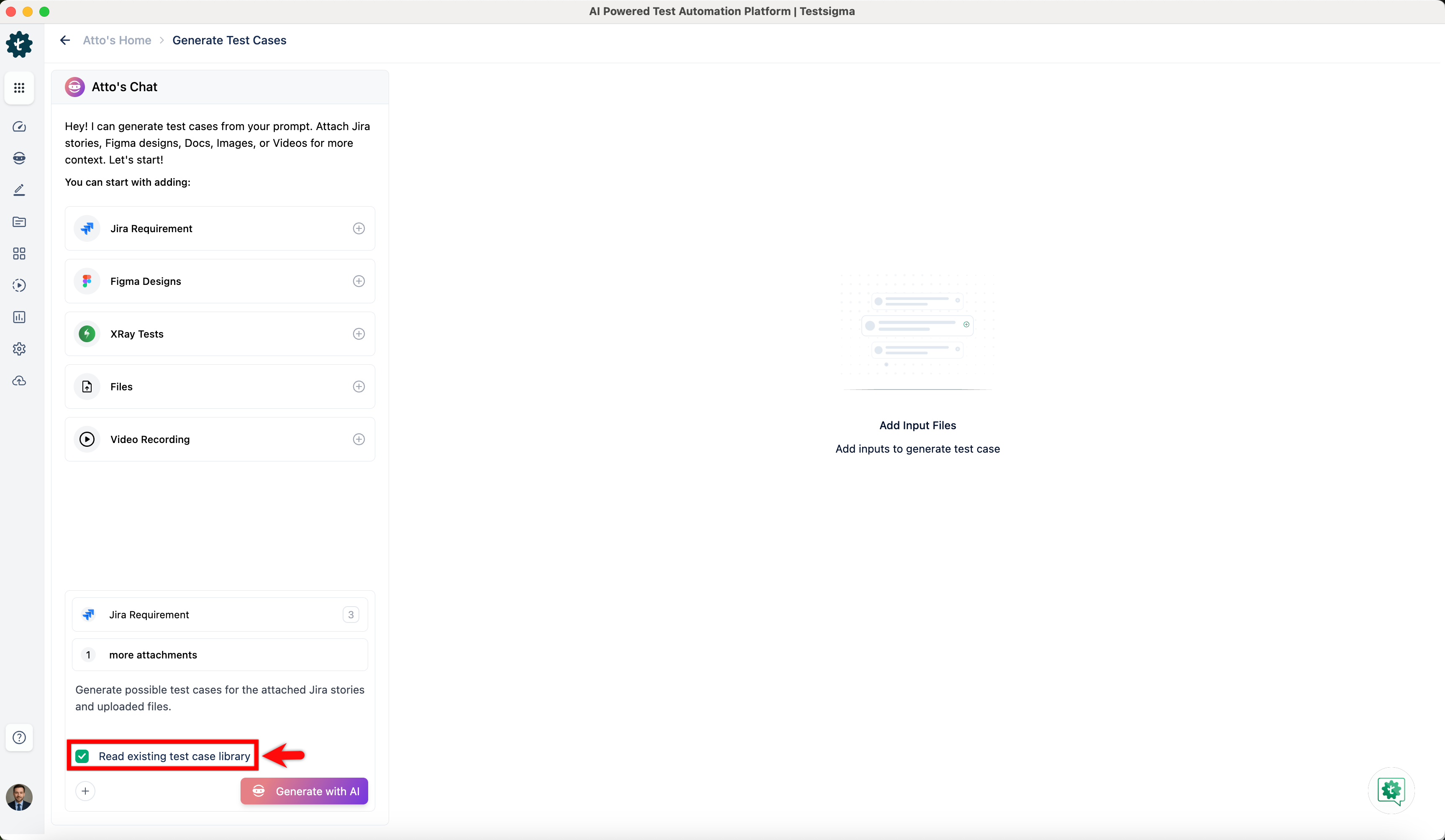Open the apps grid in the sidebar

tap(19, 88)
